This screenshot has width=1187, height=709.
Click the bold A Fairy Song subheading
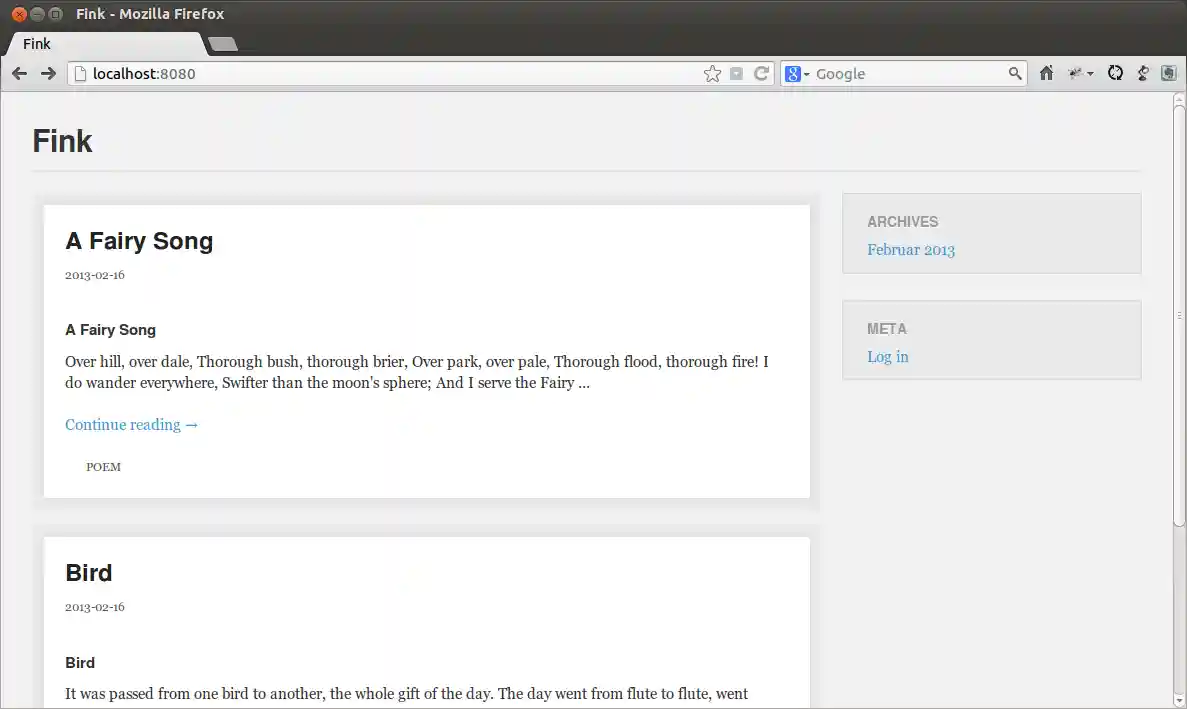point(111,330)
